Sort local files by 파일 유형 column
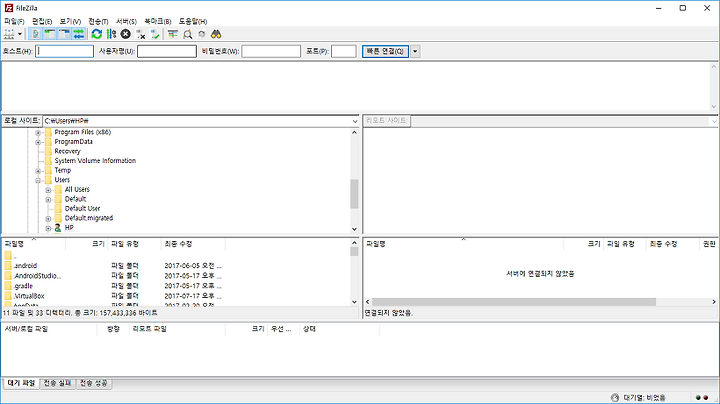The width and height of the screenshot is (720, 404). [135, 244]
